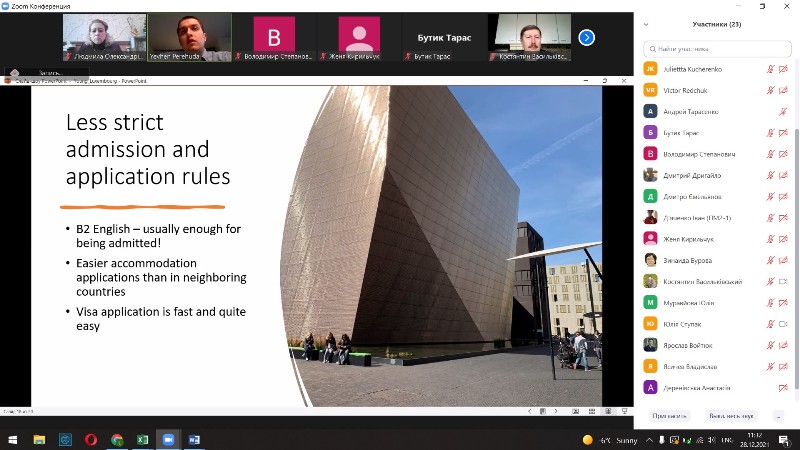Open Word from the taskbar

[x=194, y=439]
